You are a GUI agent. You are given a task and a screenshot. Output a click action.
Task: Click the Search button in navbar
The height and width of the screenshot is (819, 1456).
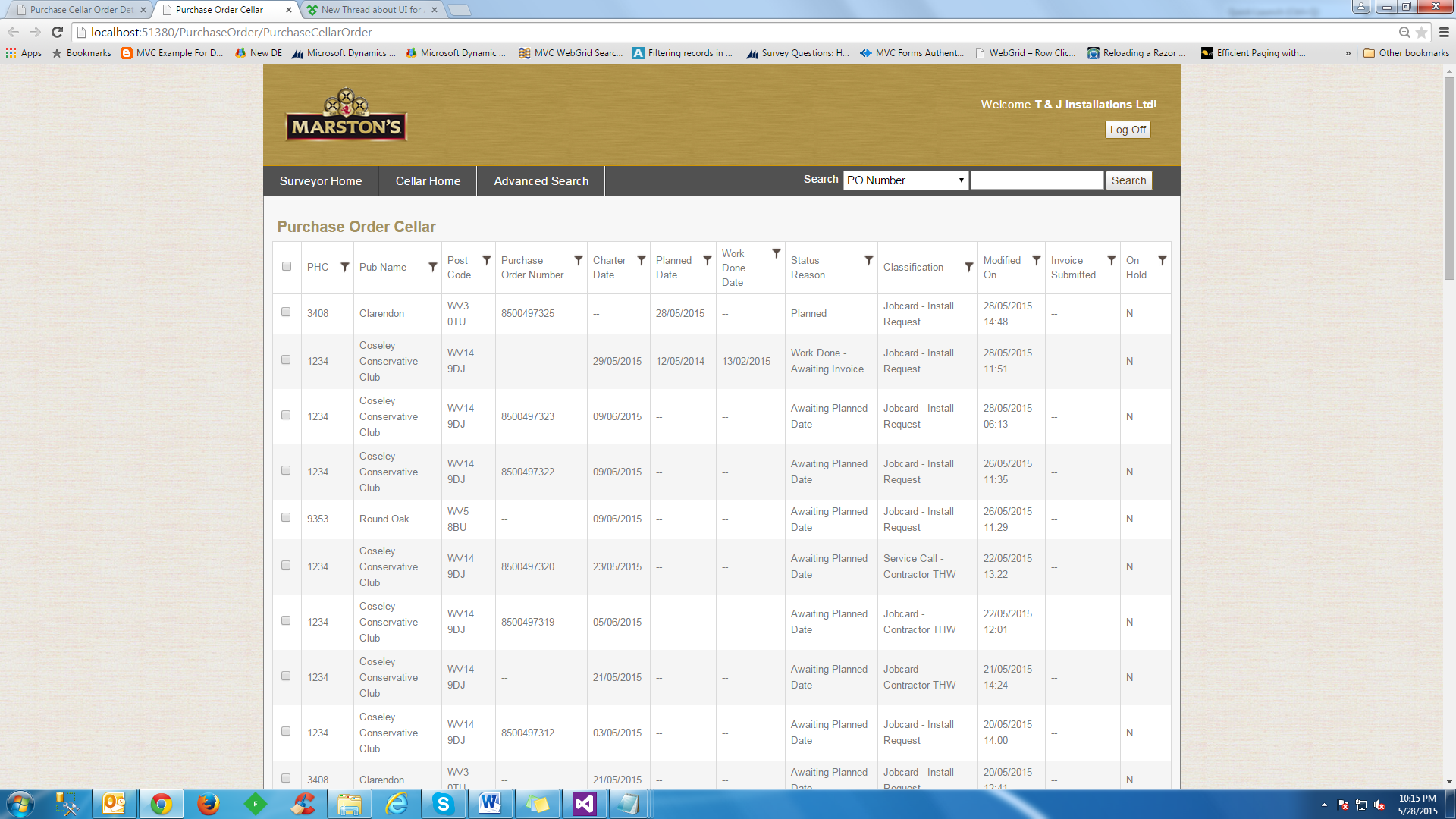coord(1128,180)
